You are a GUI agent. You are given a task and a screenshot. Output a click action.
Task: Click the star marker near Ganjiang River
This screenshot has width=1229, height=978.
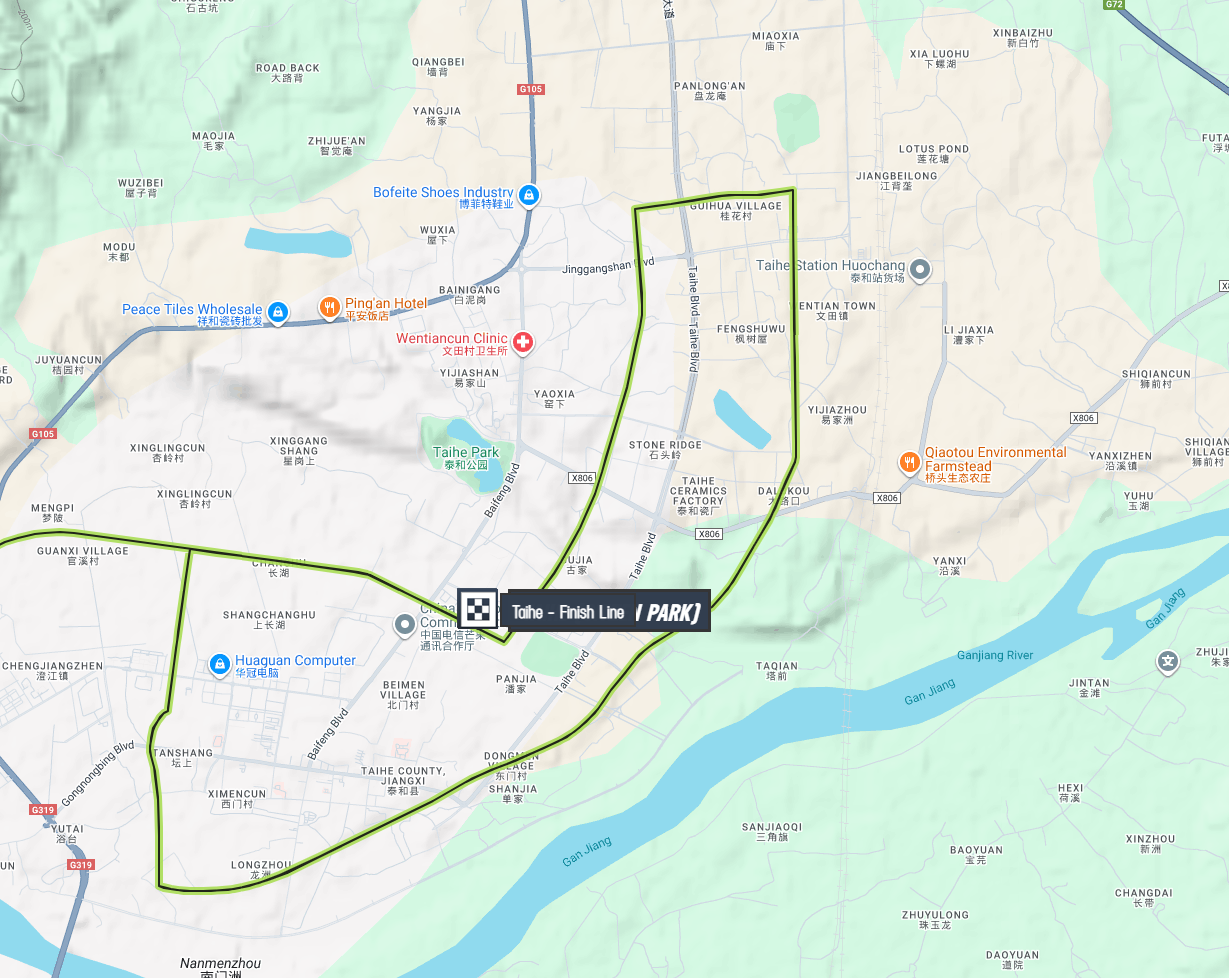point(1168,661)
